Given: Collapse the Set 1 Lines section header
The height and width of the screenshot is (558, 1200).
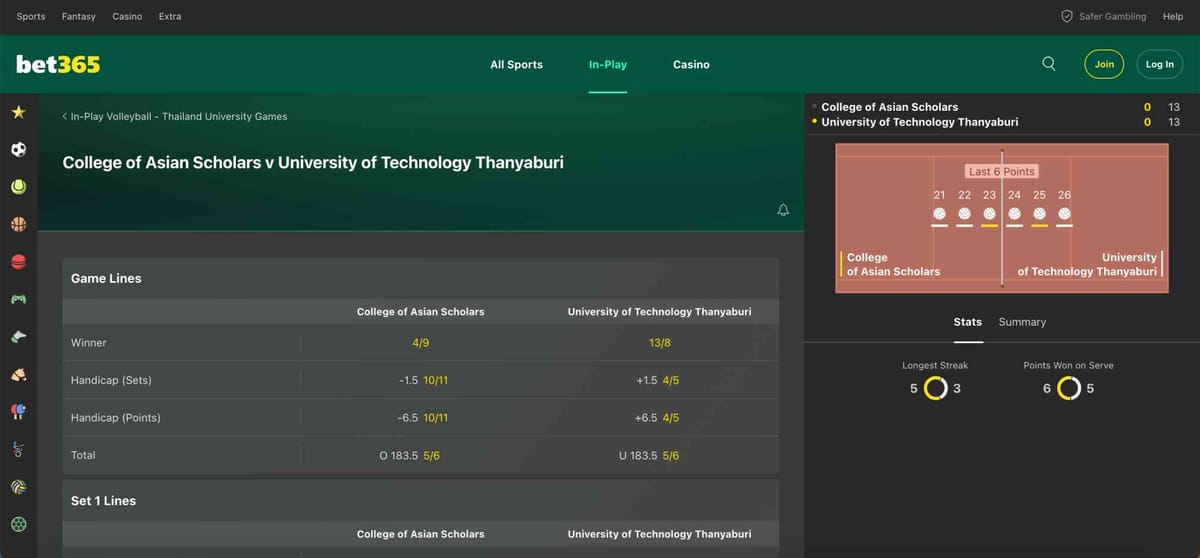Looking at the screenshot, I should [x=421, y=500].
